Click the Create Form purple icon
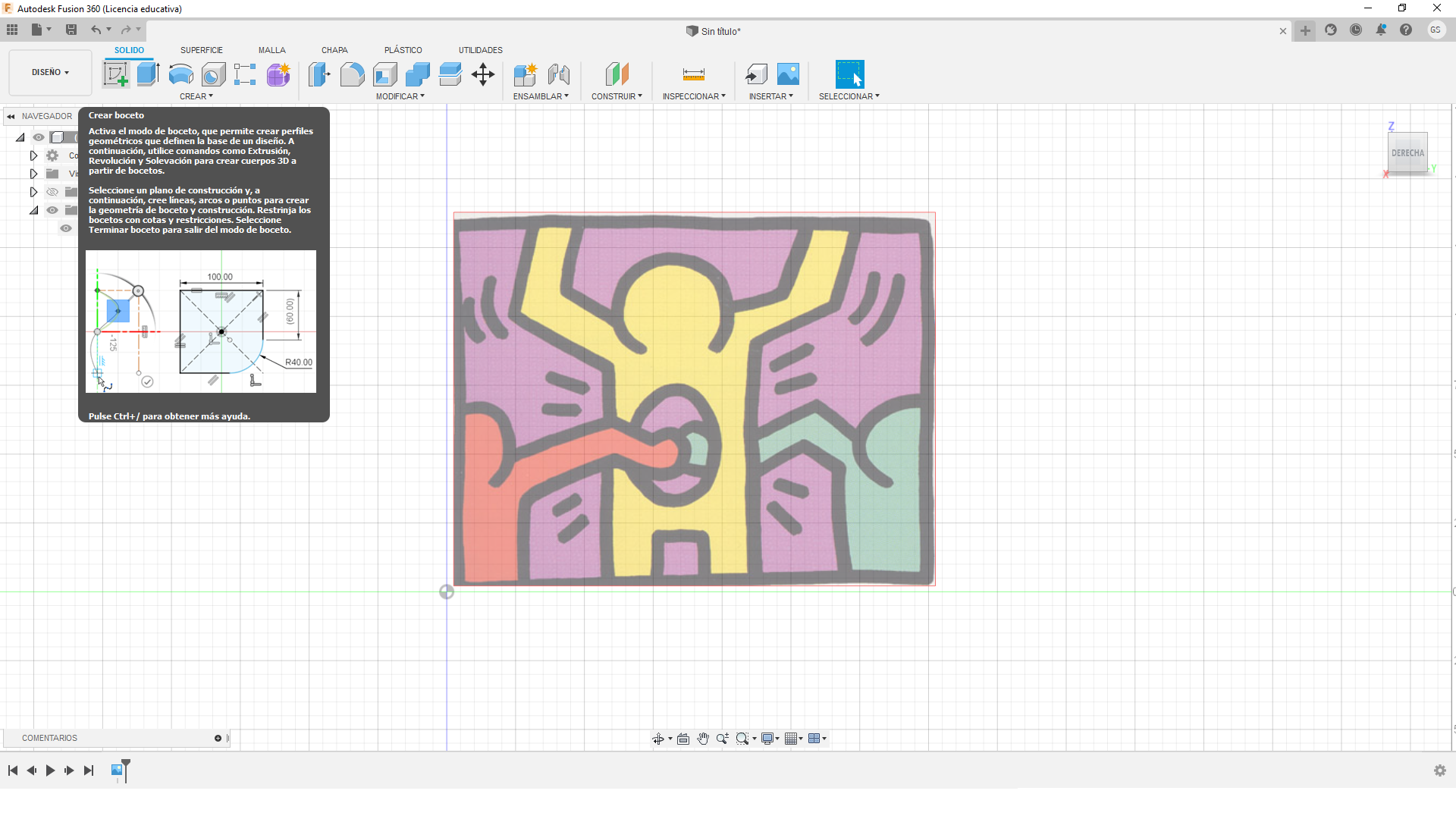The height and width of the screenshot is (819, 1456). pos(278,74)
